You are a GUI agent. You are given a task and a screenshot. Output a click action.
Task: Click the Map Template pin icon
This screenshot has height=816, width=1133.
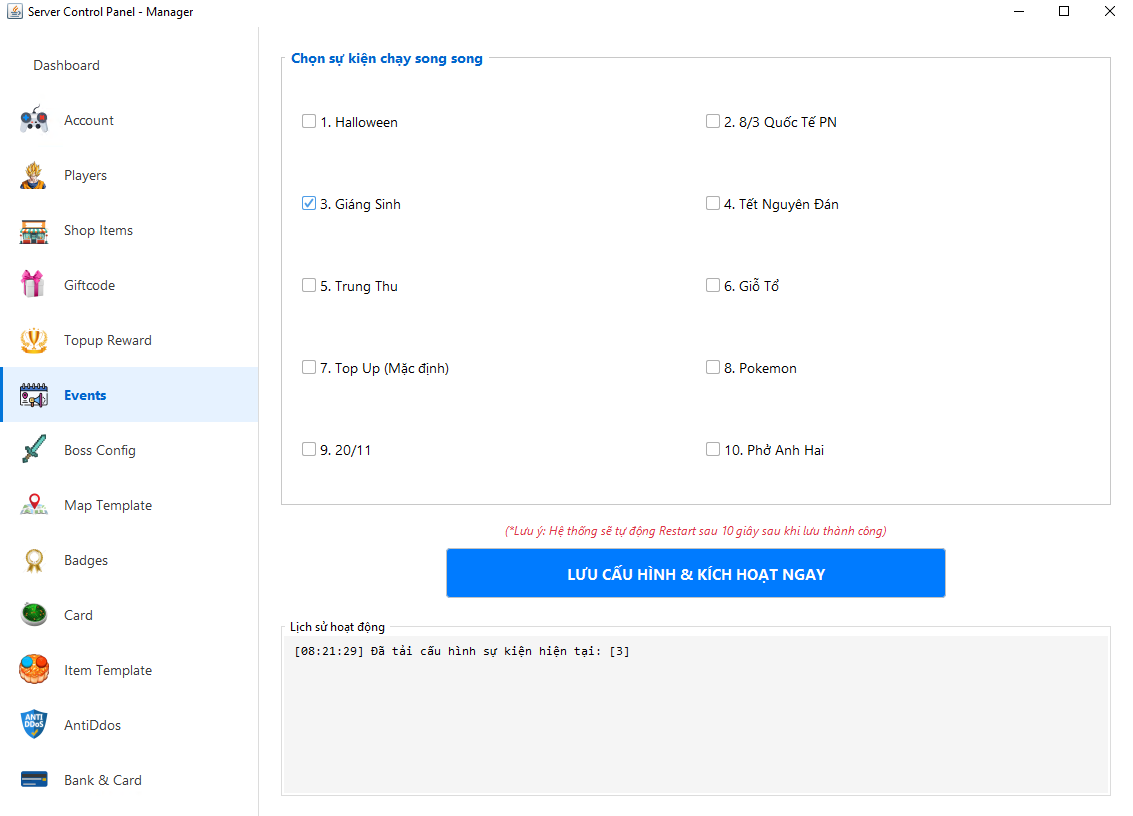point(34,504)
